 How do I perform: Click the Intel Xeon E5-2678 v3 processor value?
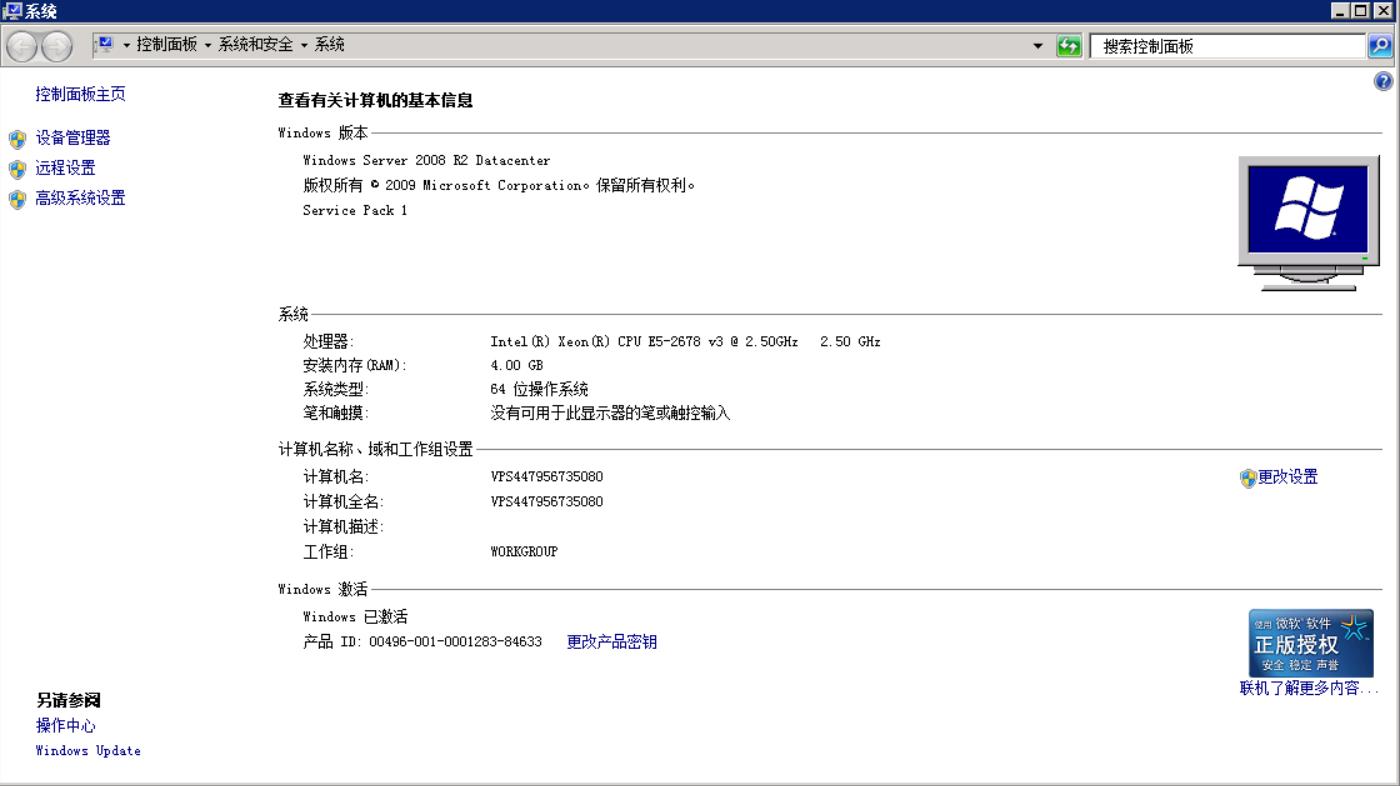click(x=685, y=341)
